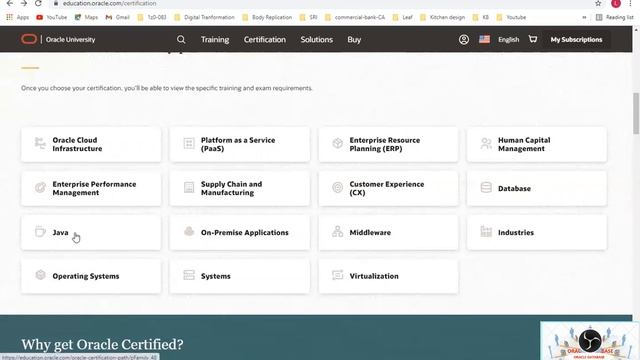Click the On-Premise Applications cloud icon

[x=189, y=231]
